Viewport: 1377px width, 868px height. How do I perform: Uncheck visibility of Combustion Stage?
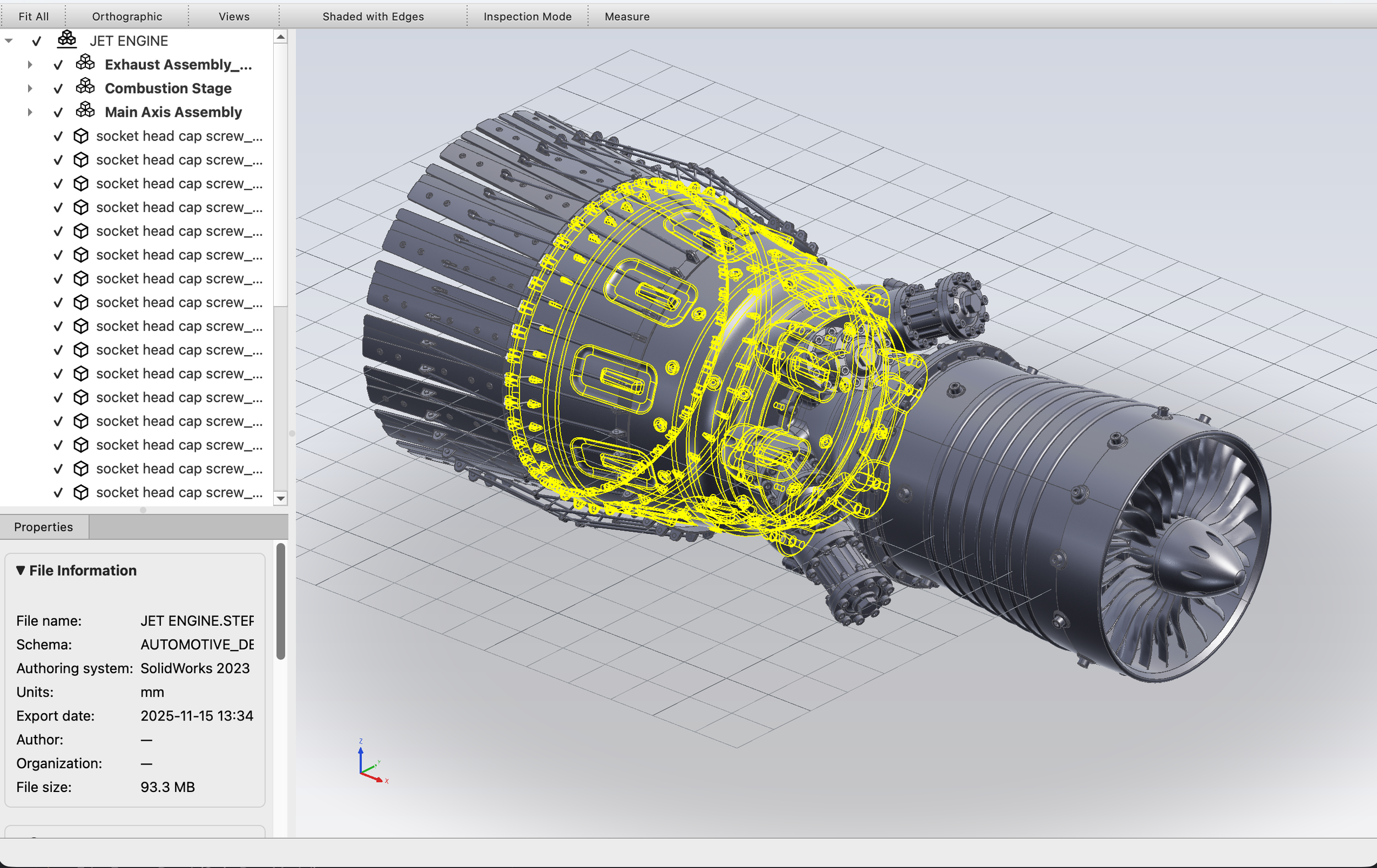coord(58,87)
